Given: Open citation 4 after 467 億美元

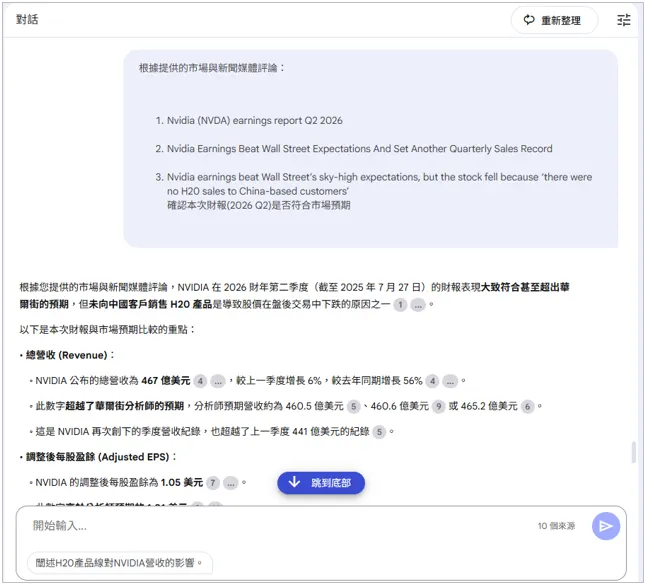Looking at the screenshot, I should click(200, 381).
